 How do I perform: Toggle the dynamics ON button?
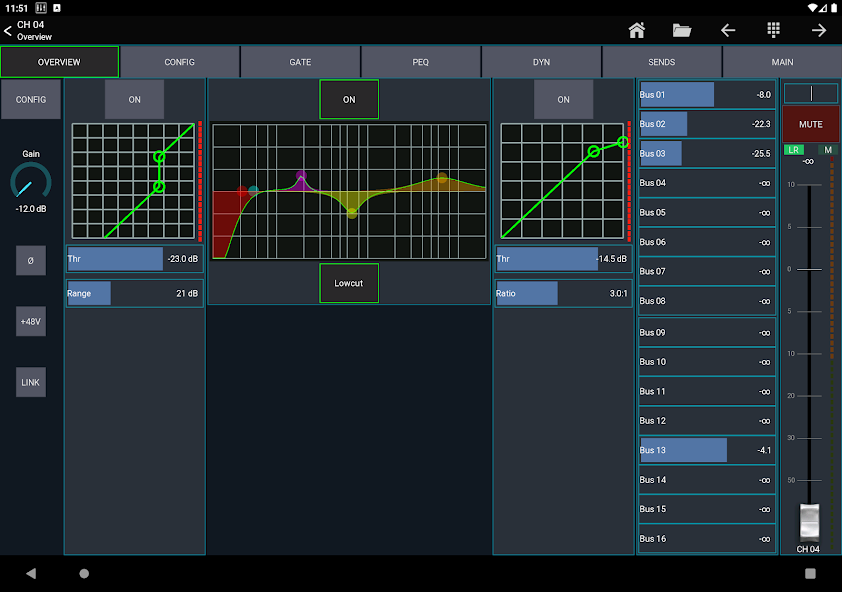coord(563,99)
